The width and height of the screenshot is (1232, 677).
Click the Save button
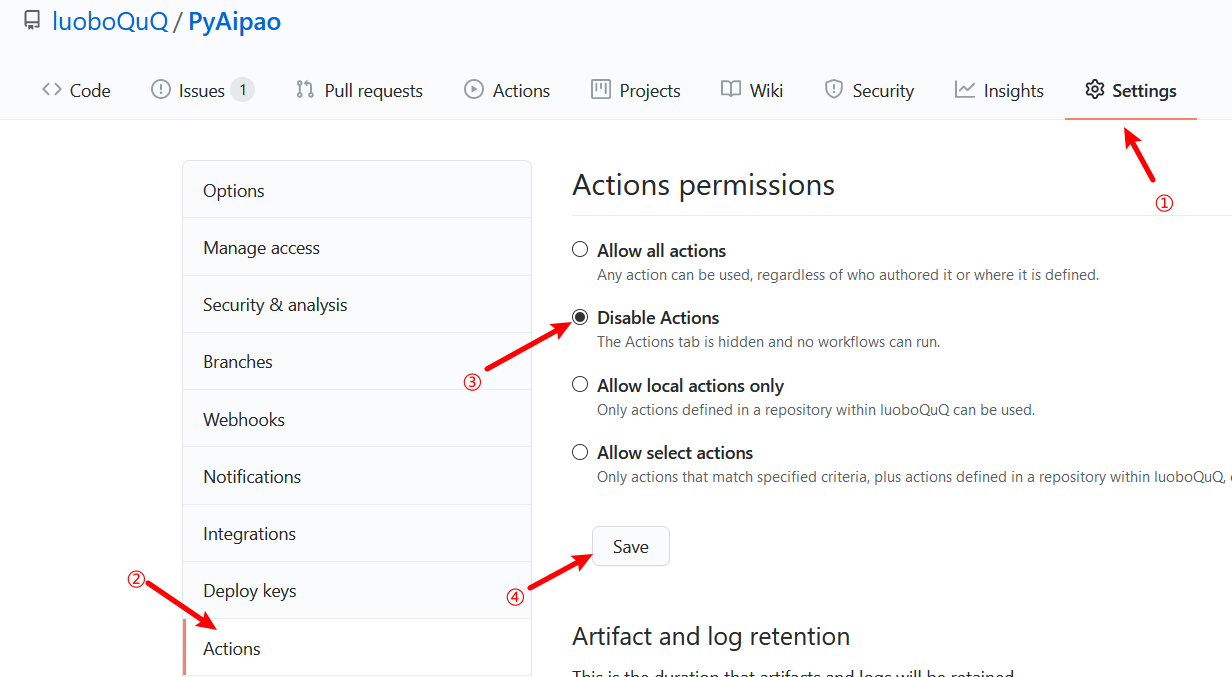(631, 547)
